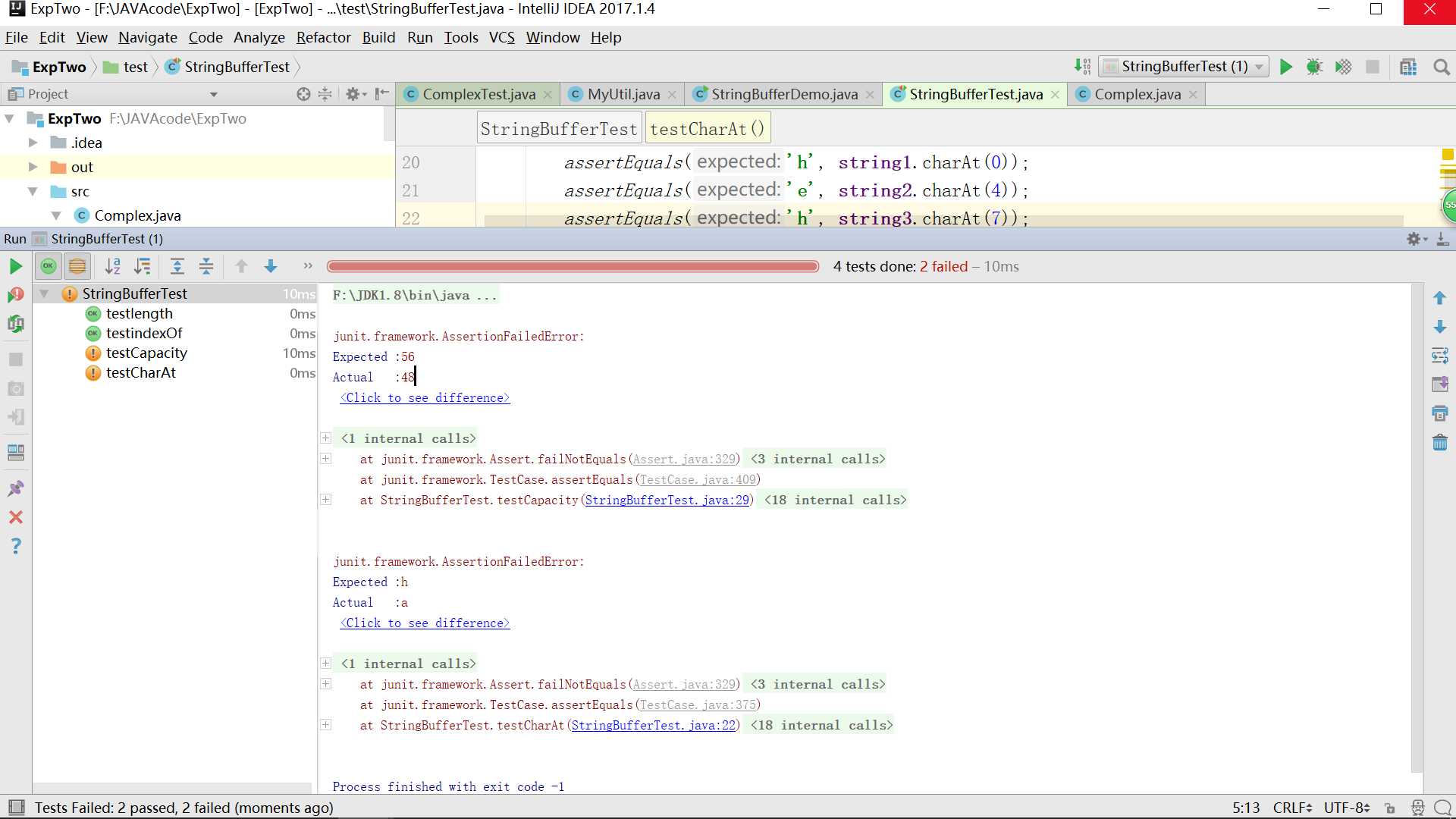The height and width of the screenshot is (819, 1456).
Task: Toggle auto-test rerun icon in Run panel
Action: pyautogui.click(x=15, y=325)
